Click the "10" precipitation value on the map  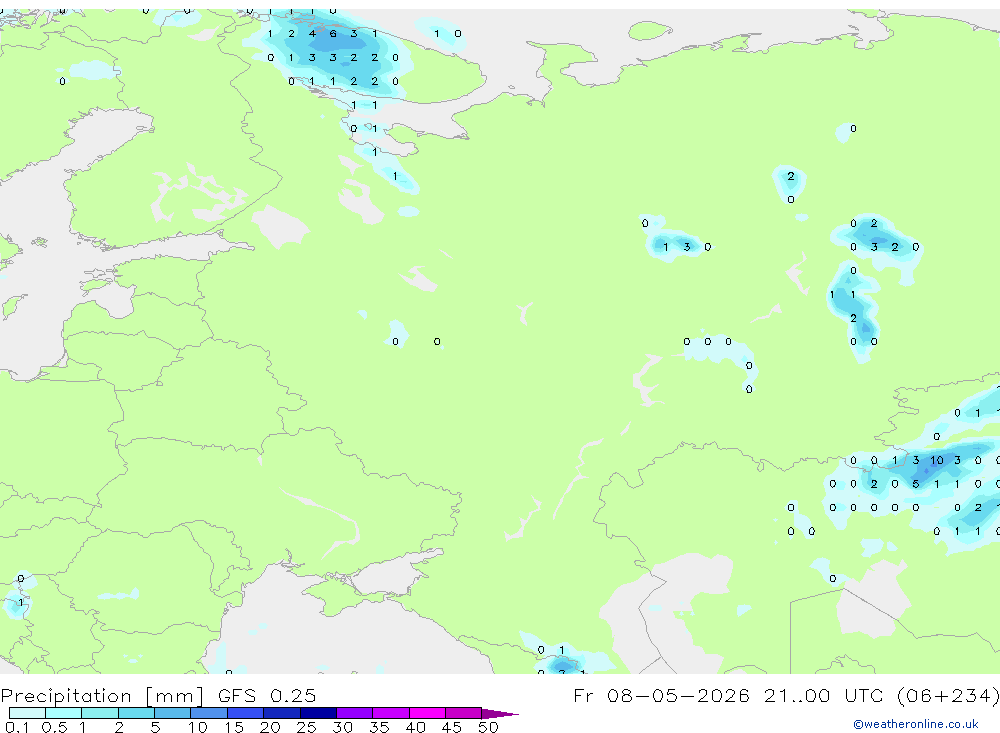[936, 461]
